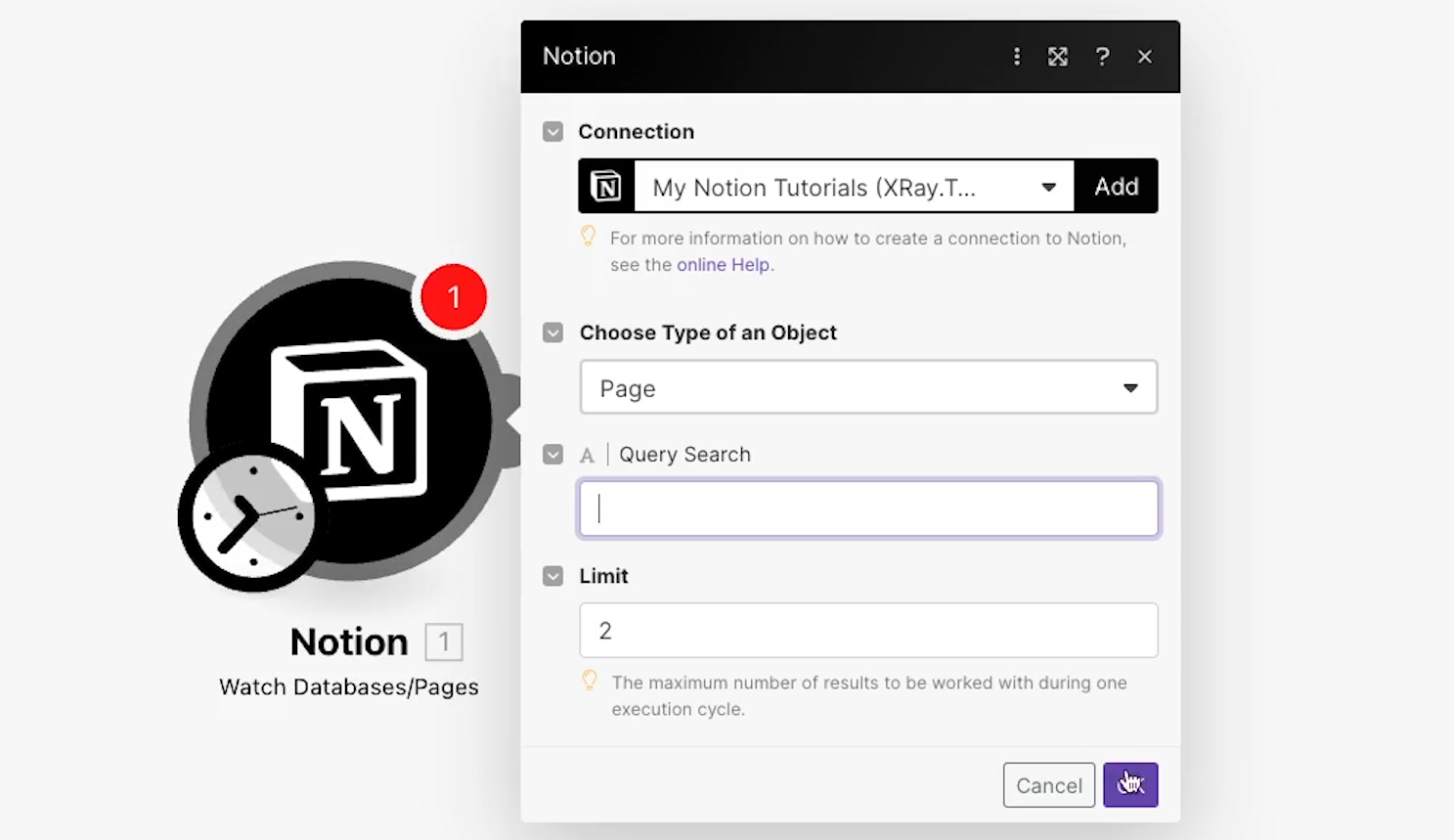Expand the Notion dialog to full screen
1454x840 pixels.
1058,57
